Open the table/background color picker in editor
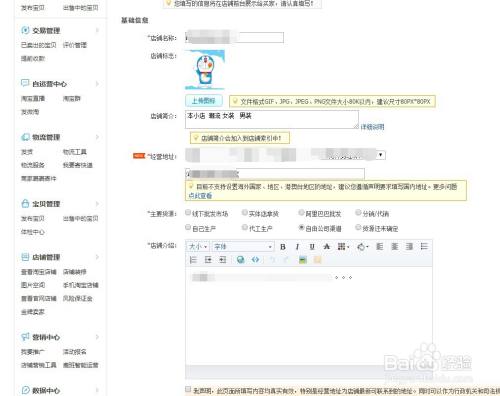500x396 pixels. pos(343,247)
